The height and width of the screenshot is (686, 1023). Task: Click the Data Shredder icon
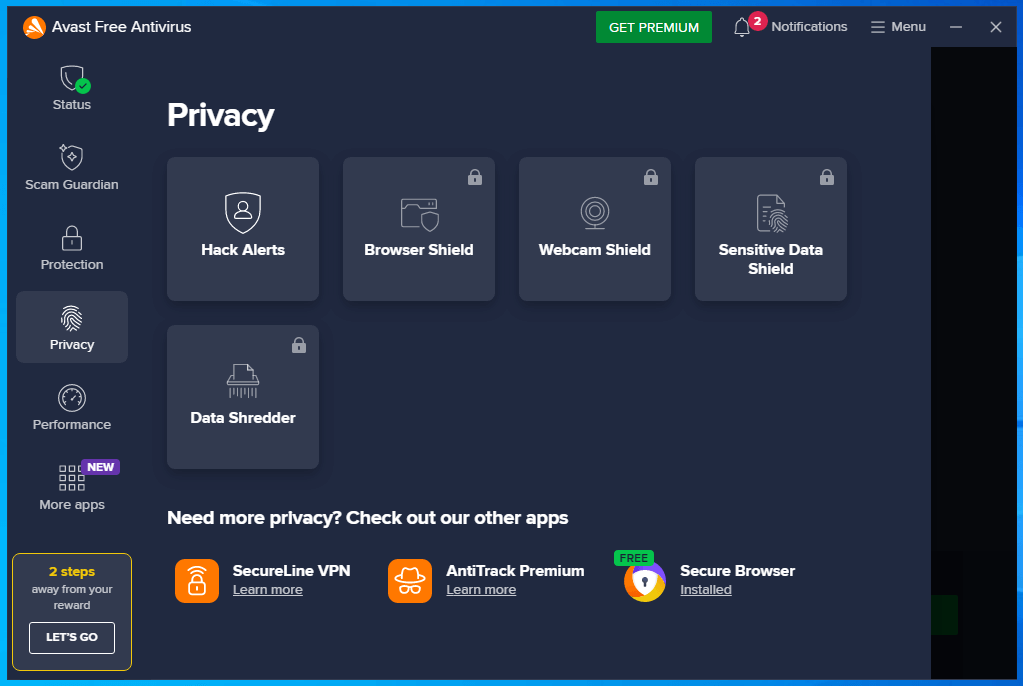tap(243, 381)
